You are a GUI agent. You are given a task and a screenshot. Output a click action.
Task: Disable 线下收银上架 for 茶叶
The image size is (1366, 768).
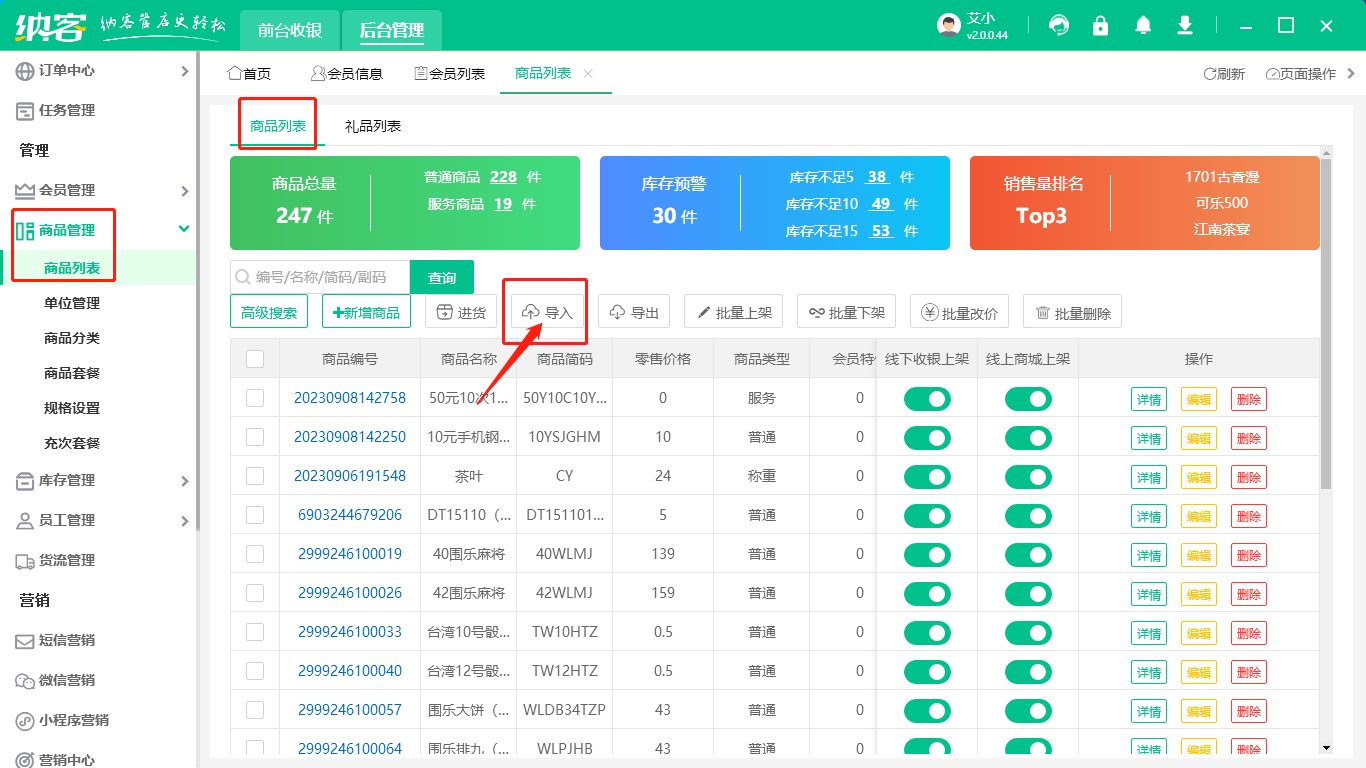(x=926, y=476)
